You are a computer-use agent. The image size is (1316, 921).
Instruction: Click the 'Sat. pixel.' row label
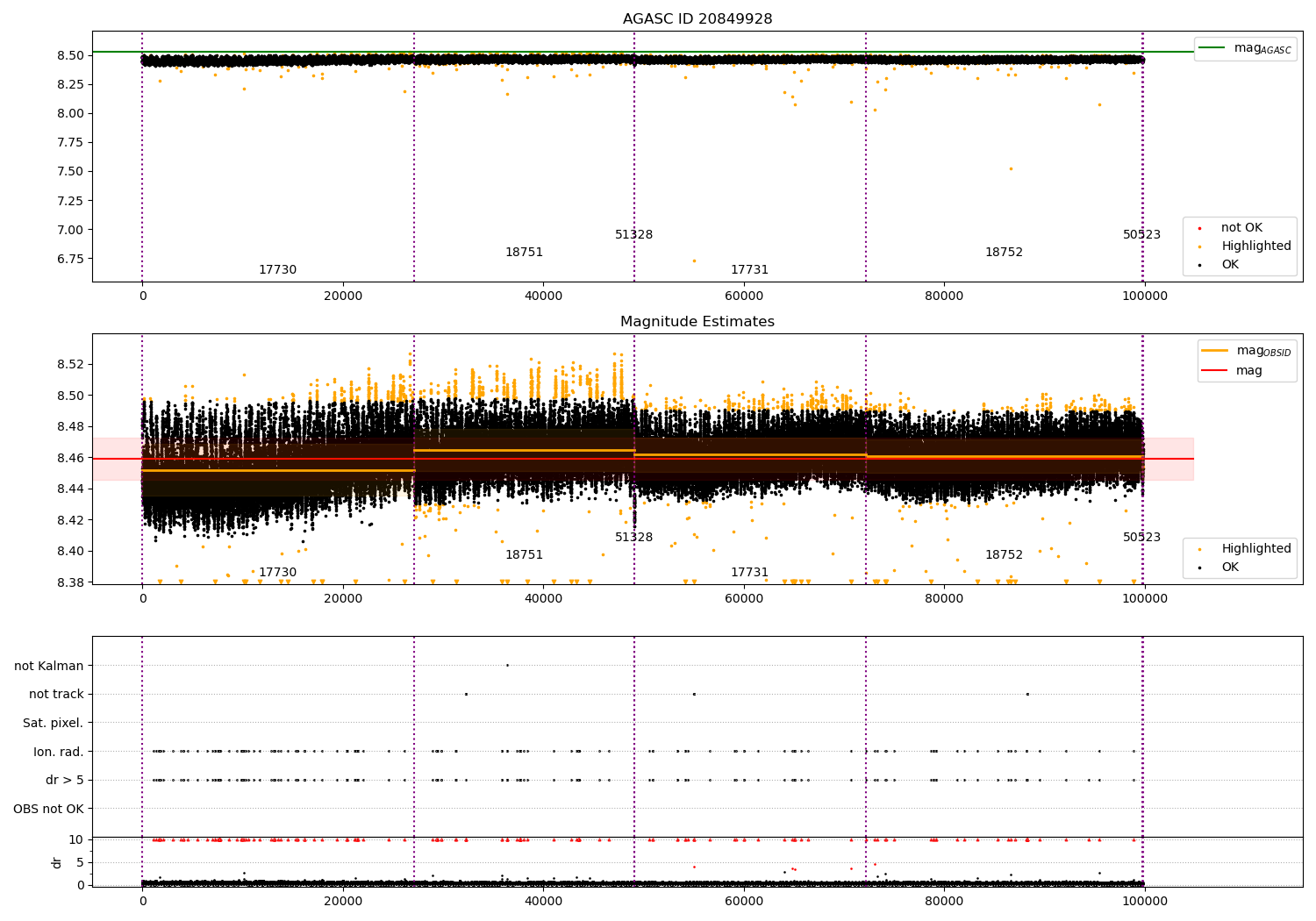click(54, 724)
